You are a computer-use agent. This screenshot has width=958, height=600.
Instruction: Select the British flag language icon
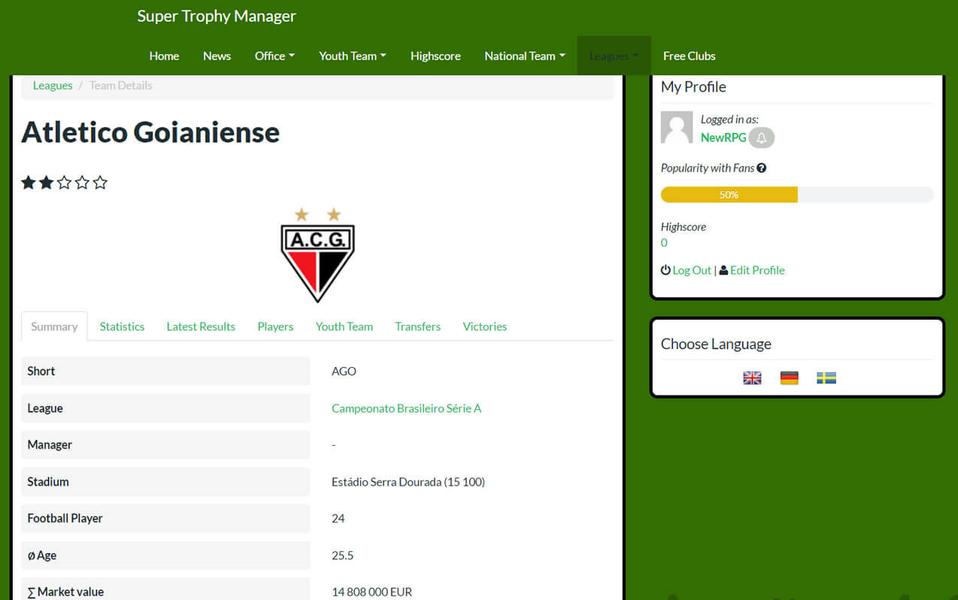click(751, 378)
